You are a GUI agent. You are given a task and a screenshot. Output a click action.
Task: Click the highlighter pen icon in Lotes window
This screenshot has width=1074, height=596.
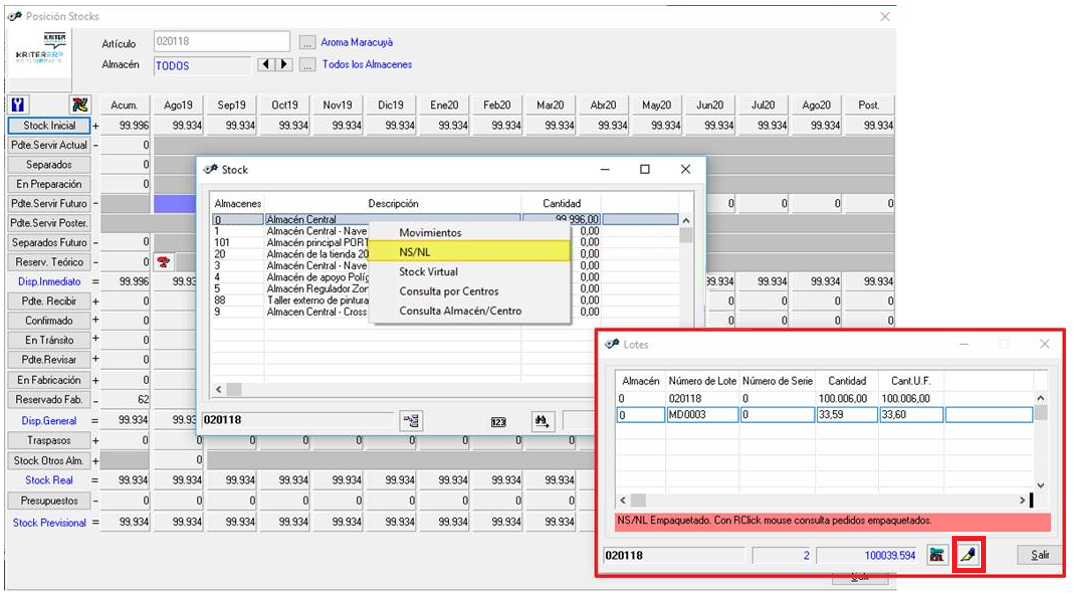(968, 555)
